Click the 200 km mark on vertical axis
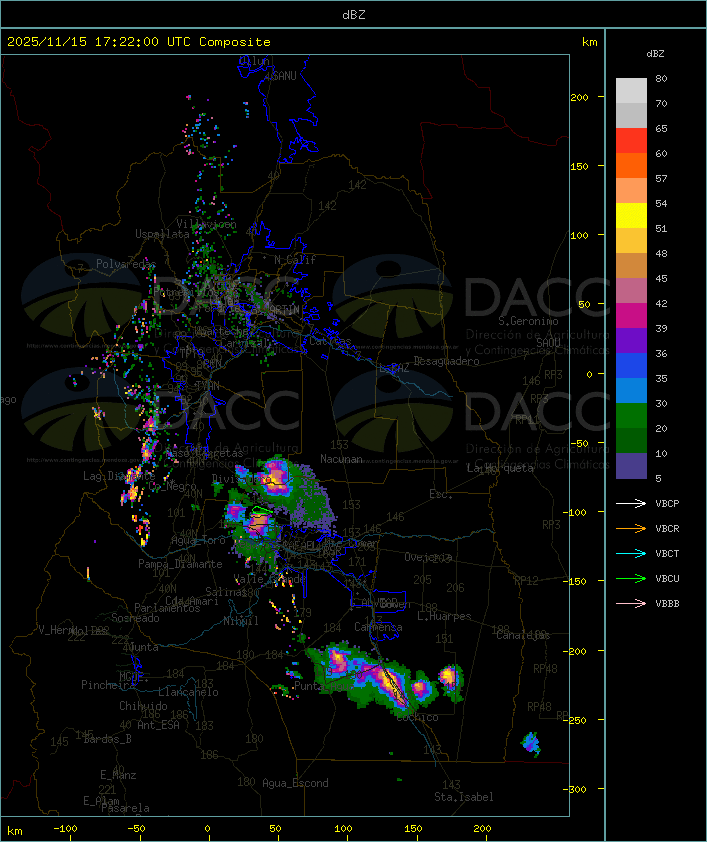Viewport: 707px width, 842px height. tap(579, 97)
